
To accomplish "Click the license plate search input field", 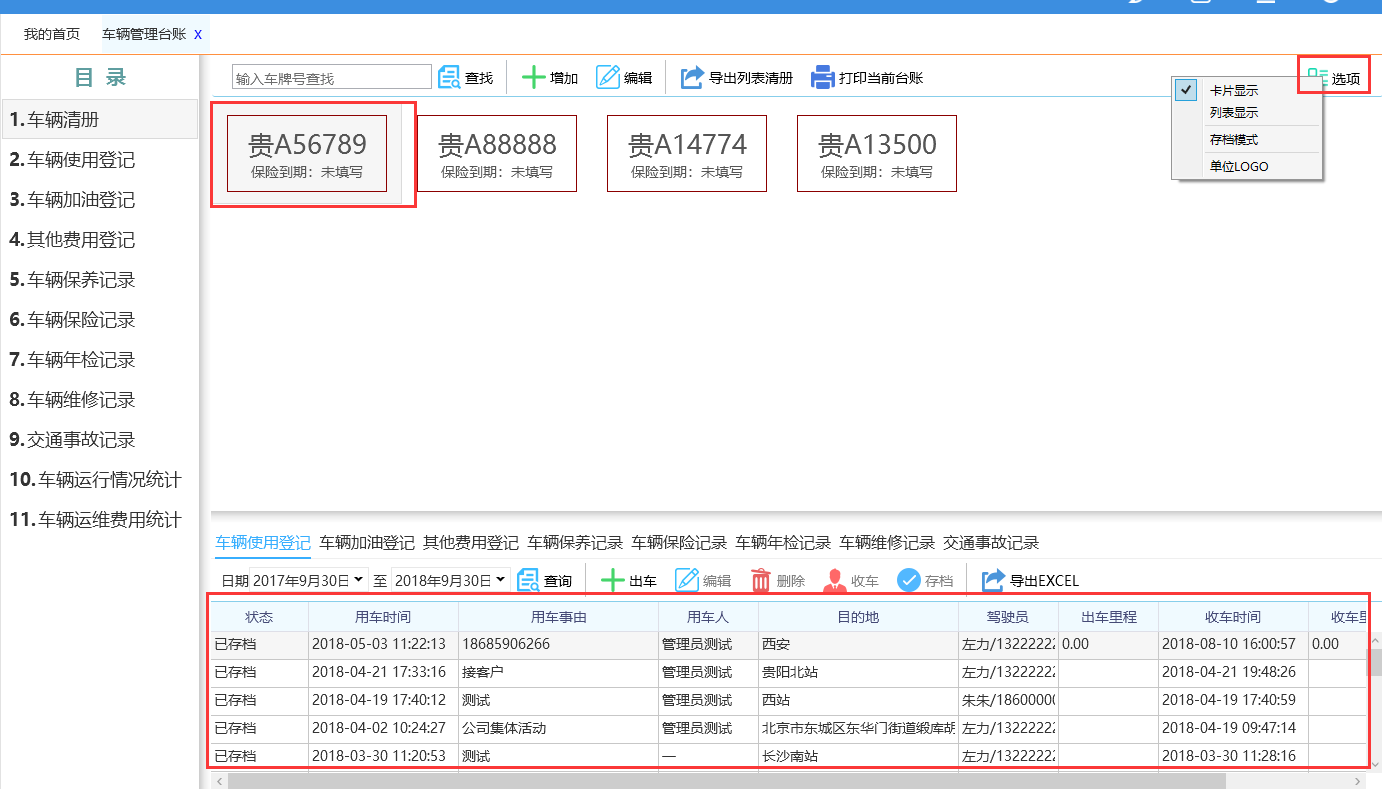I will pyautogui.click(x=331, y=77).
